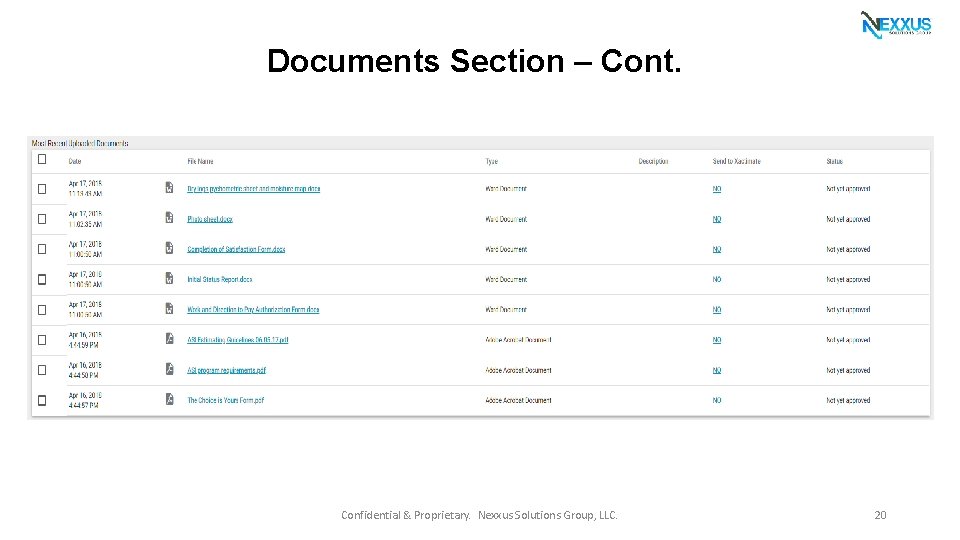Click the Send to Xactimate column header
Image resolution: width=960 pixels, height=540 pixels.
pyautogui.click(x=737, y=162)
